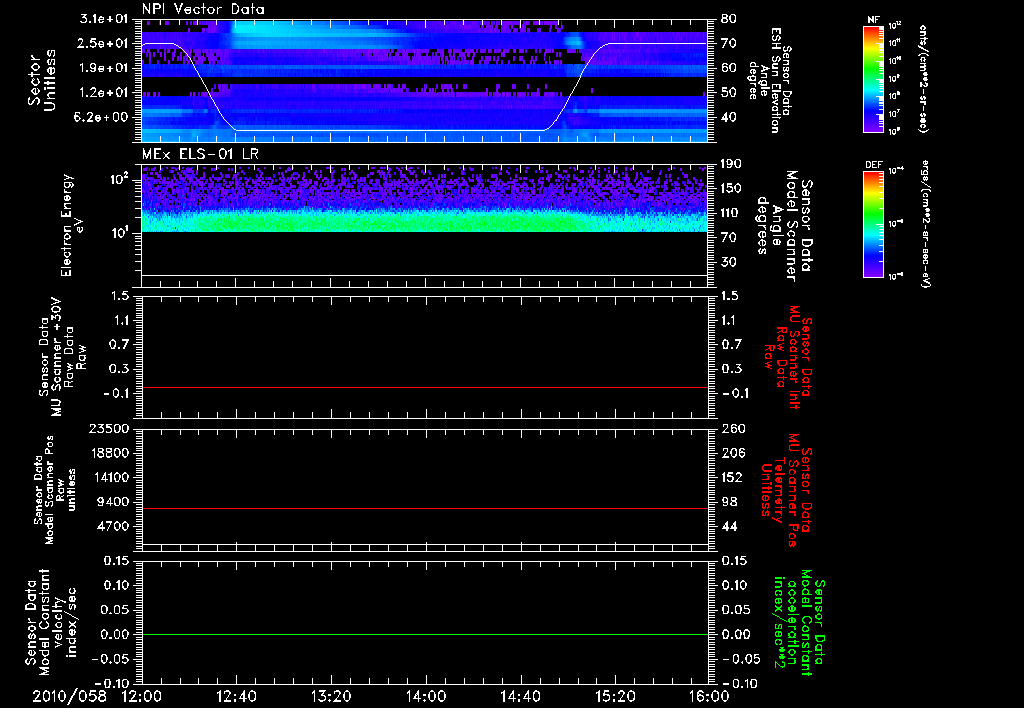Click the '60' sun elevation tick label
Image resolution: width=1024 pixels, height=708 pixels.
point(728,68)
